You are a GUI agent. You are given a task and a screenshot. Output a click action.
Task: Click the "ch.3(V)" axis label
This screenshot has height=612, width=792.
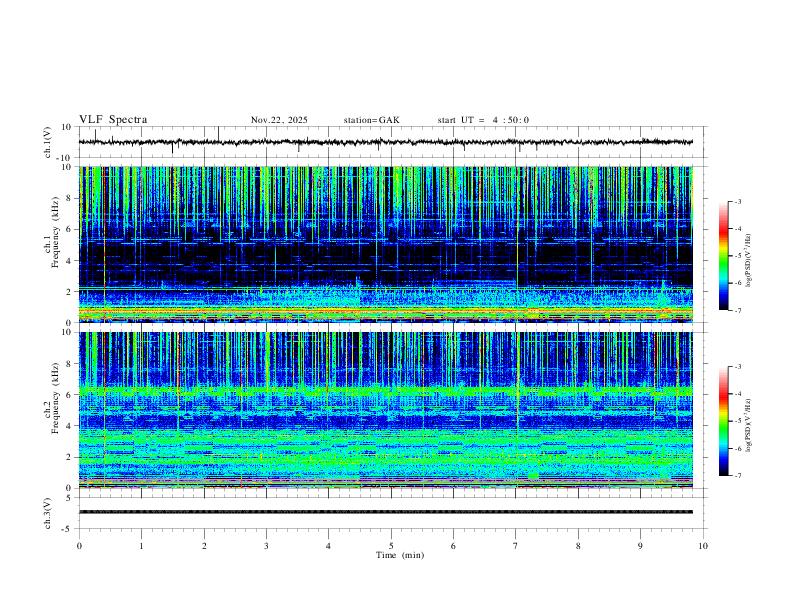point(48,513)
